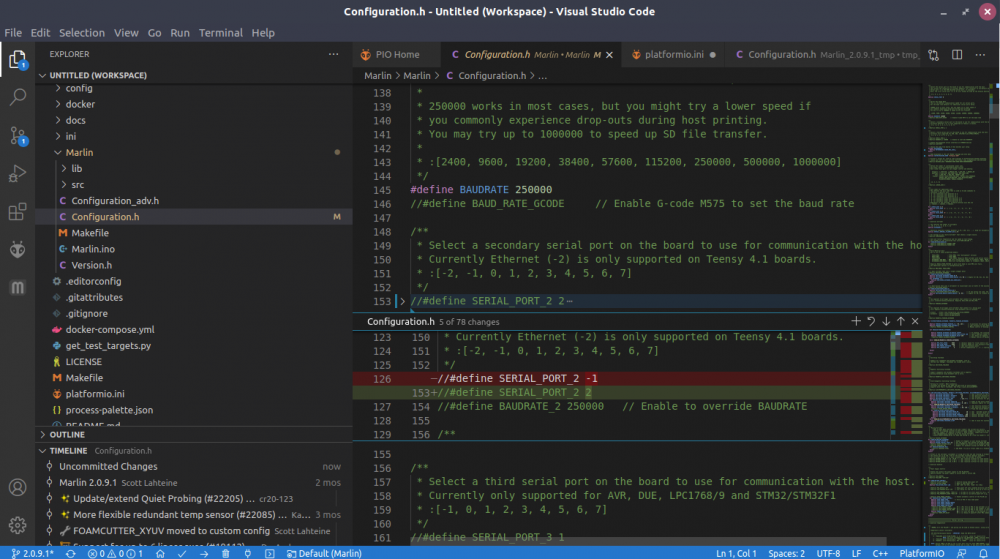This screenshot has width=1000, height=559.
Task: Open the Source Control view
Action: click(x=17, y=135)
